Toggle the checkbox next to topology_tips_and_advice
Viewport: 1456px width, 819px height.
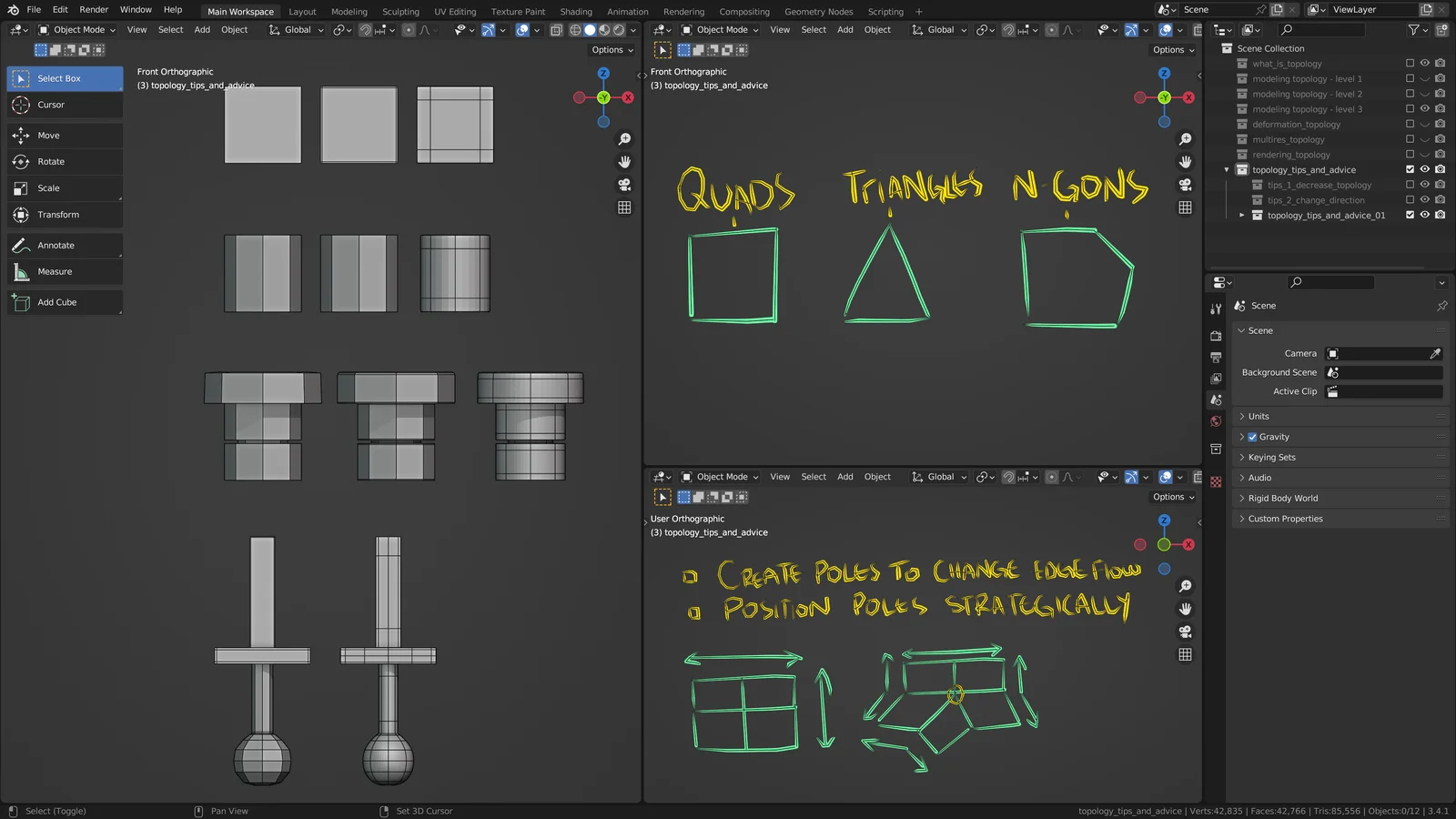pos(1410,169)
